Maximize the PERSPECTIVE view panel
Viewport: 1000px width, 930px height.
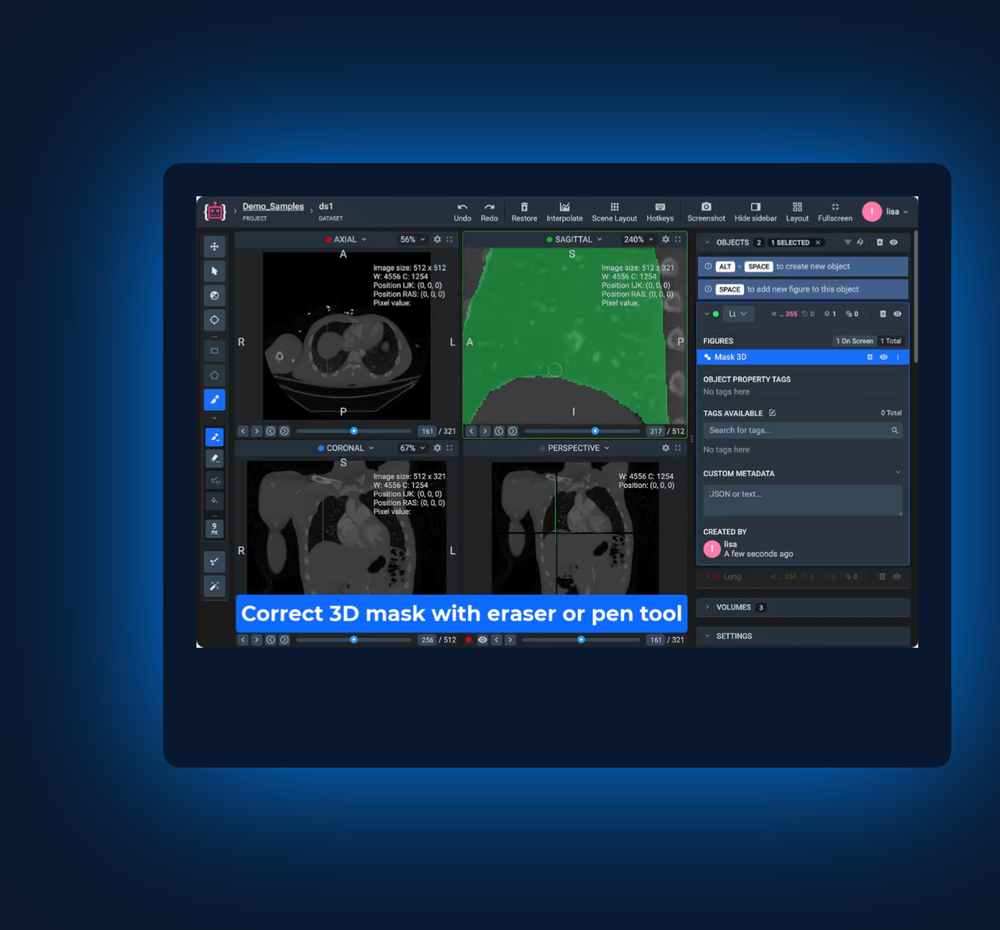point(678,448)
